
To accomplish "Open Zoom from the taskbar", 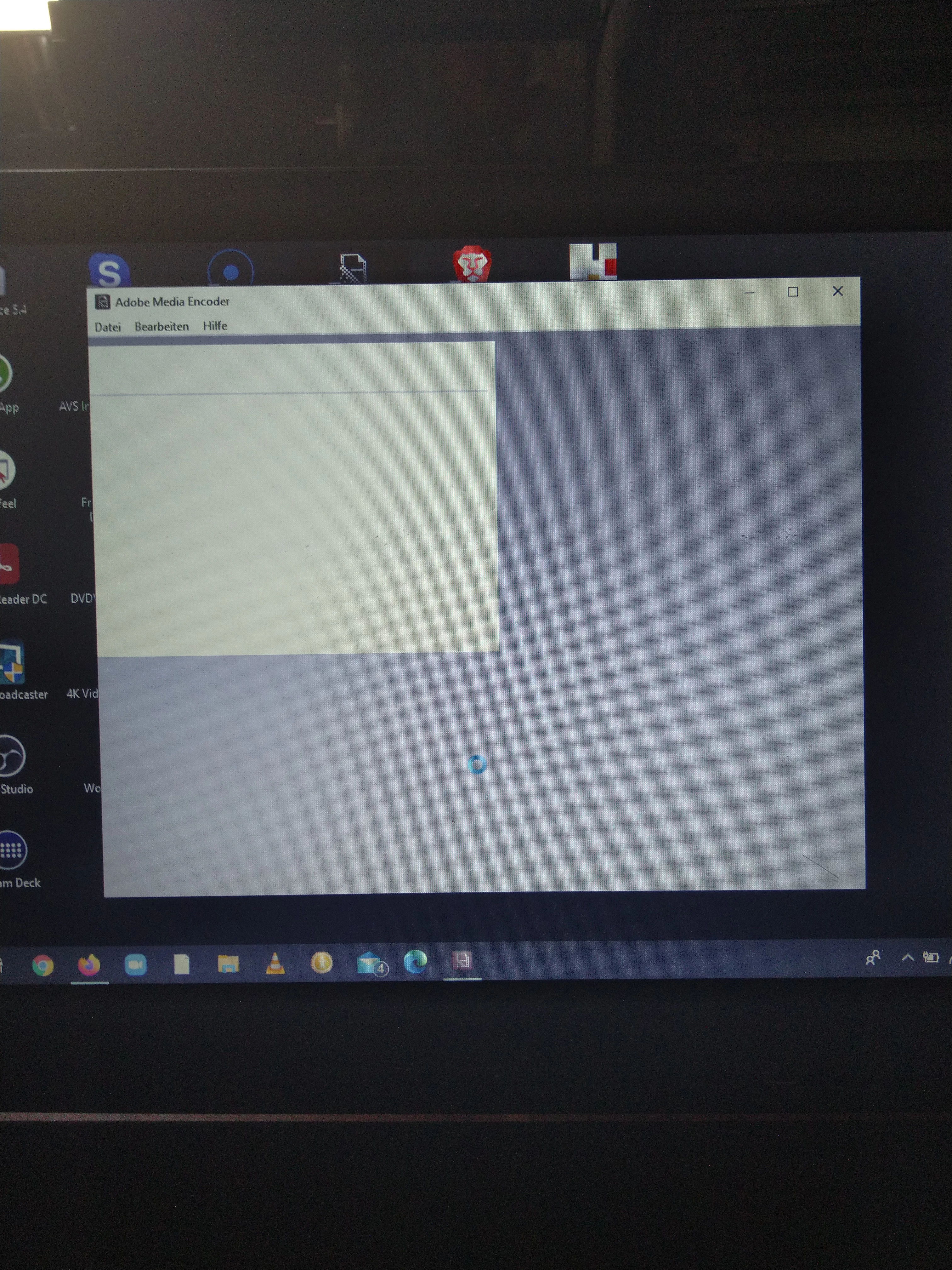I will (135, 964).
